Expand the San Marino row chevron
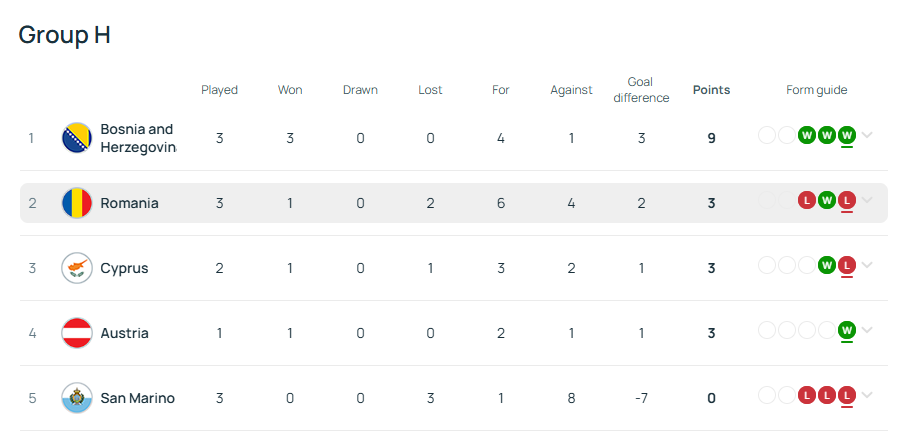Image resolution: width=904 pixels, height=448 pixels. pyautogui.click(x=867, y=395)
